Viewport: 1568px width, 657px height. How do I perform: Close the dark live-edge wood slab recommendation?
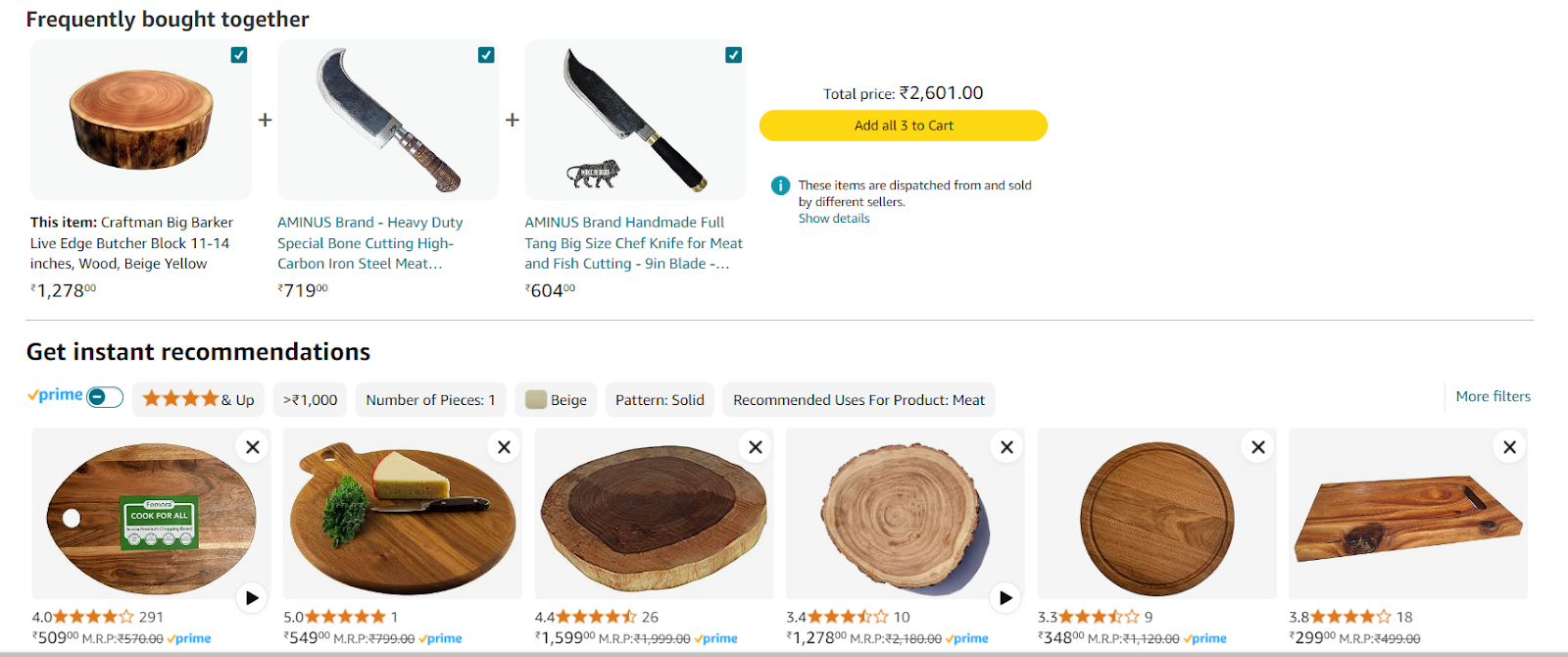pyautogui.click(x=756, y=447)
